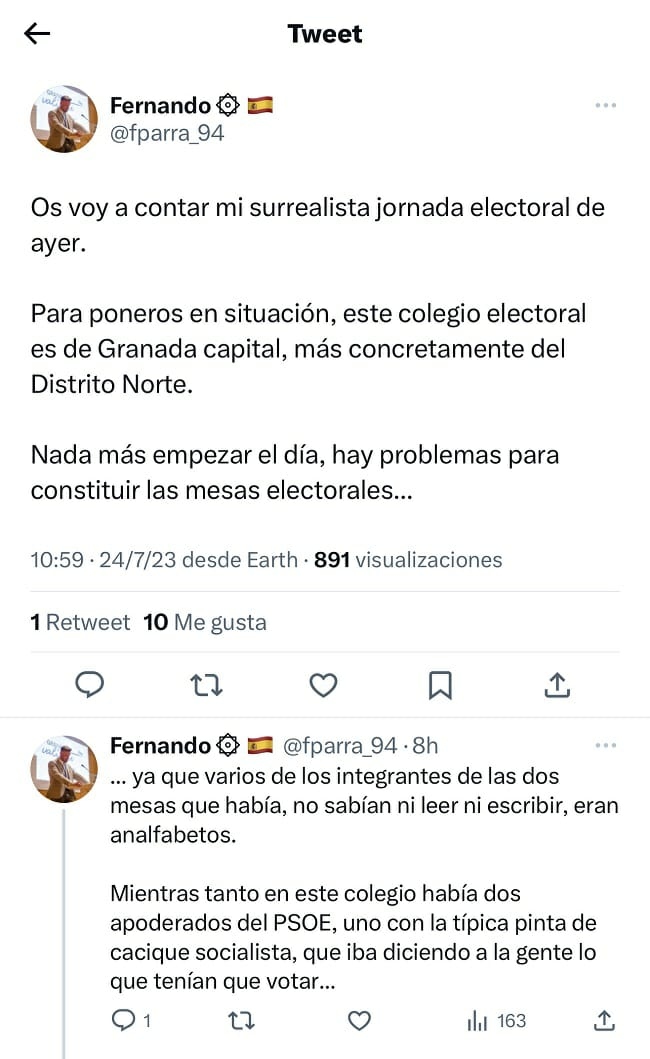Share the main tweet
650x1059 pixels.
click(x=557, y=684)
